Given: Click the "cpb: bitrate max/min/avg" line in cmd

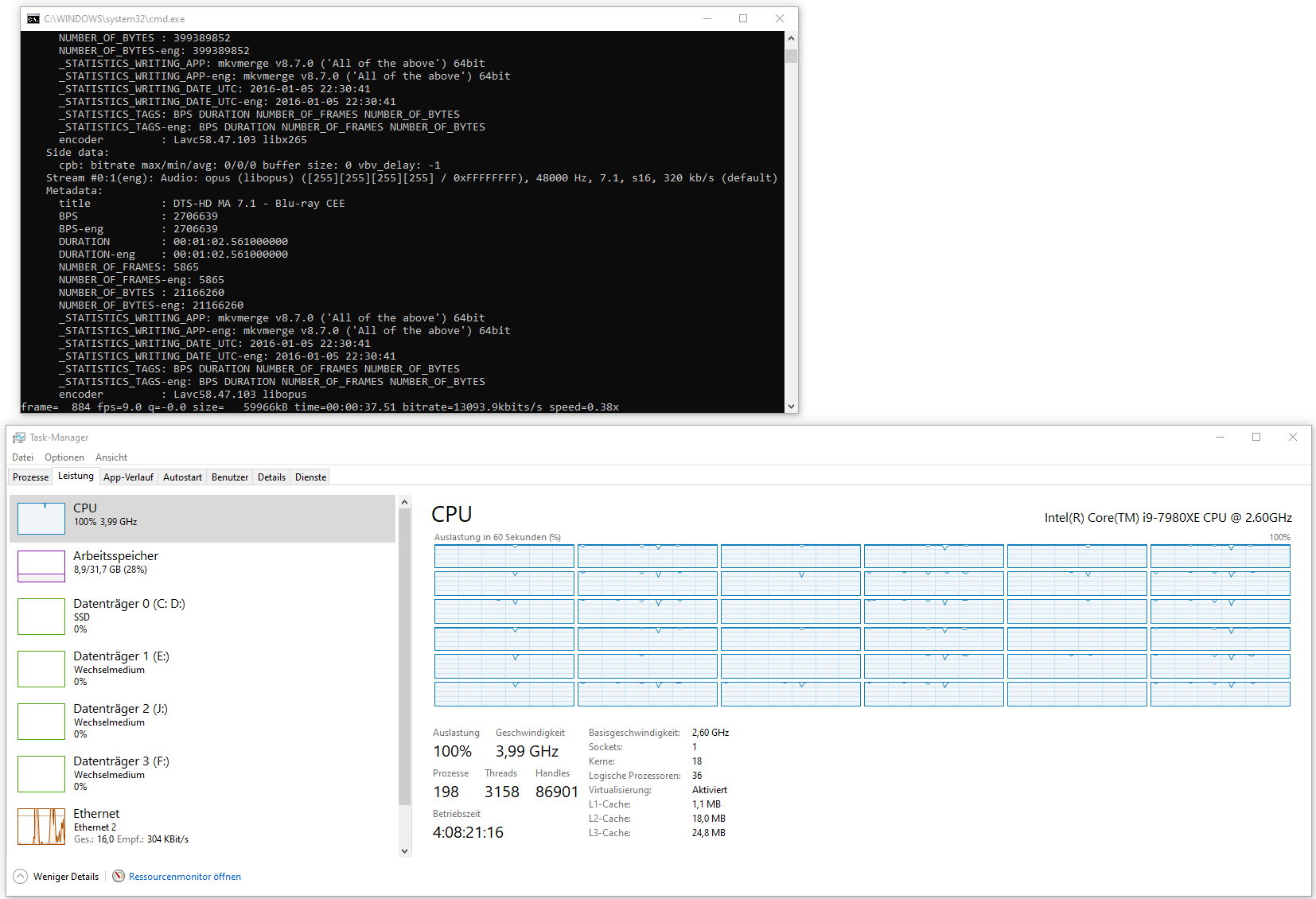Looking at the screenshot, I should pyautogui.click(x=249, y=165).
